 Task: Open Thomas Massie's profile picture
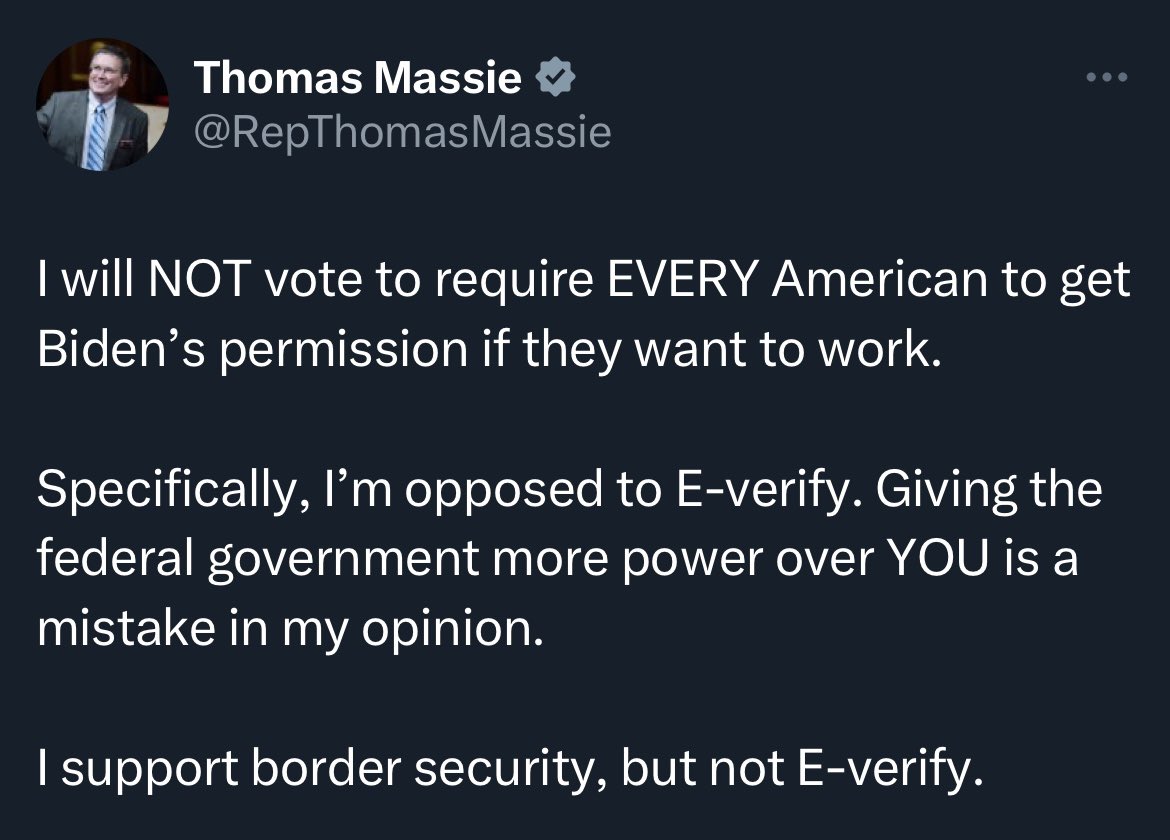tap(102, 104)
